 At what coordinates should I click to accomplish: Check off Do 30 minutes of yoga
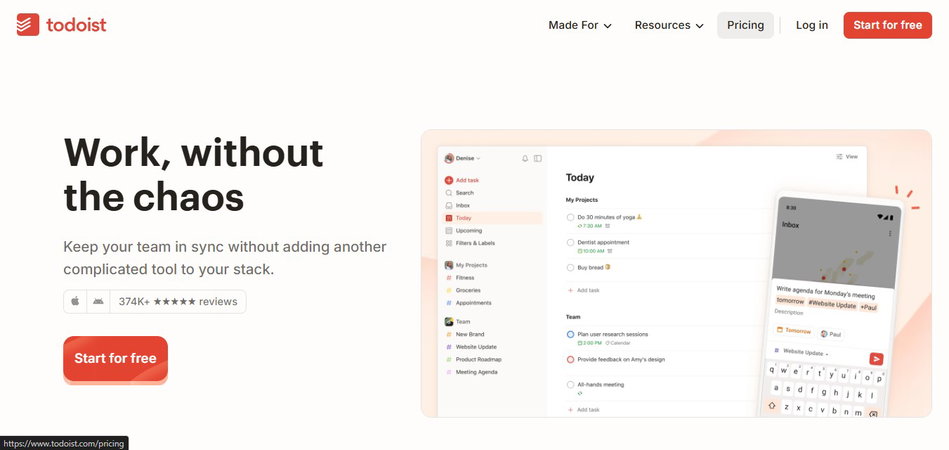coord(570,217)
